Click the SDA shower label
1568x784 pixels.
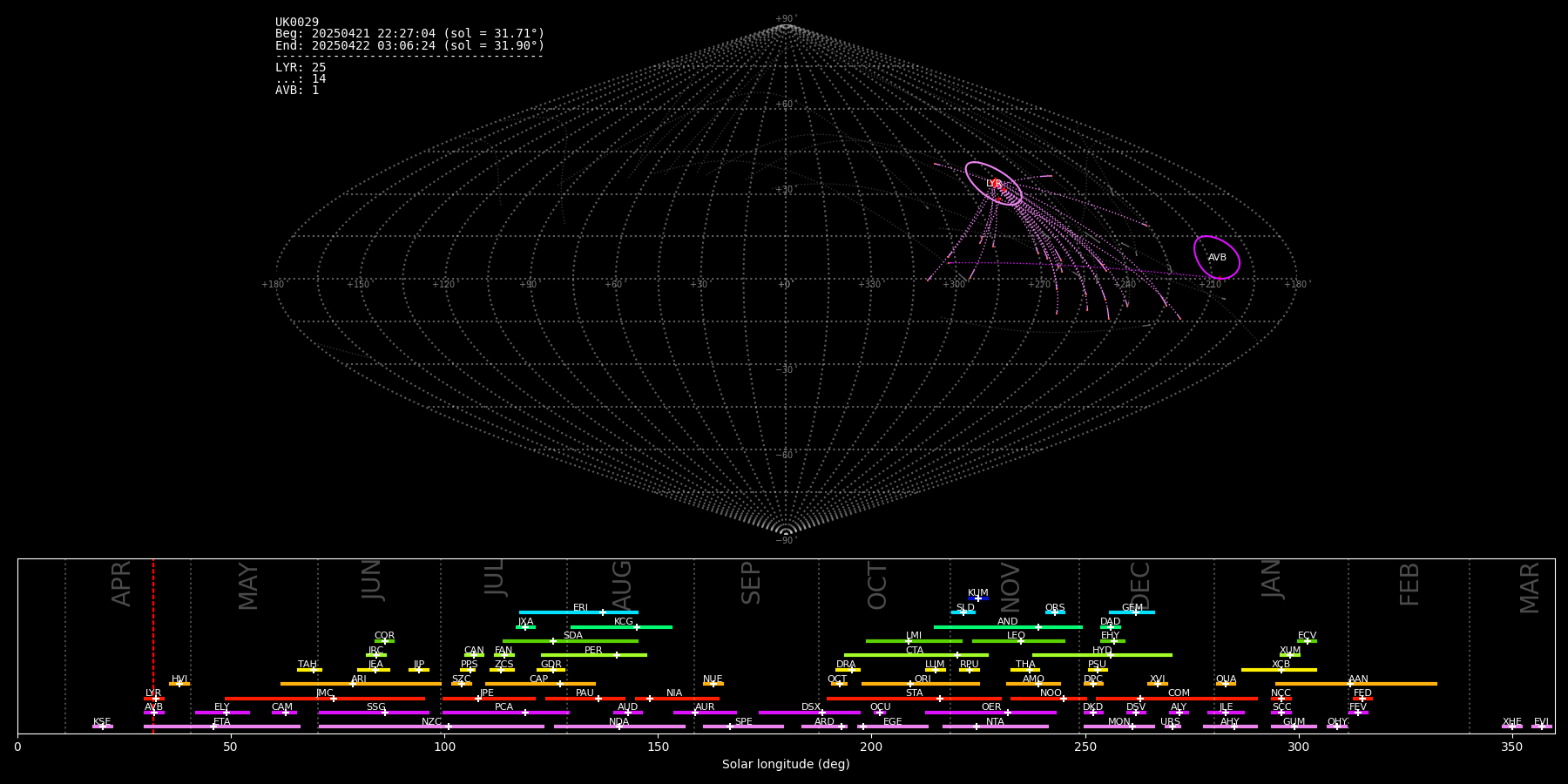click(x=573, y=636)
